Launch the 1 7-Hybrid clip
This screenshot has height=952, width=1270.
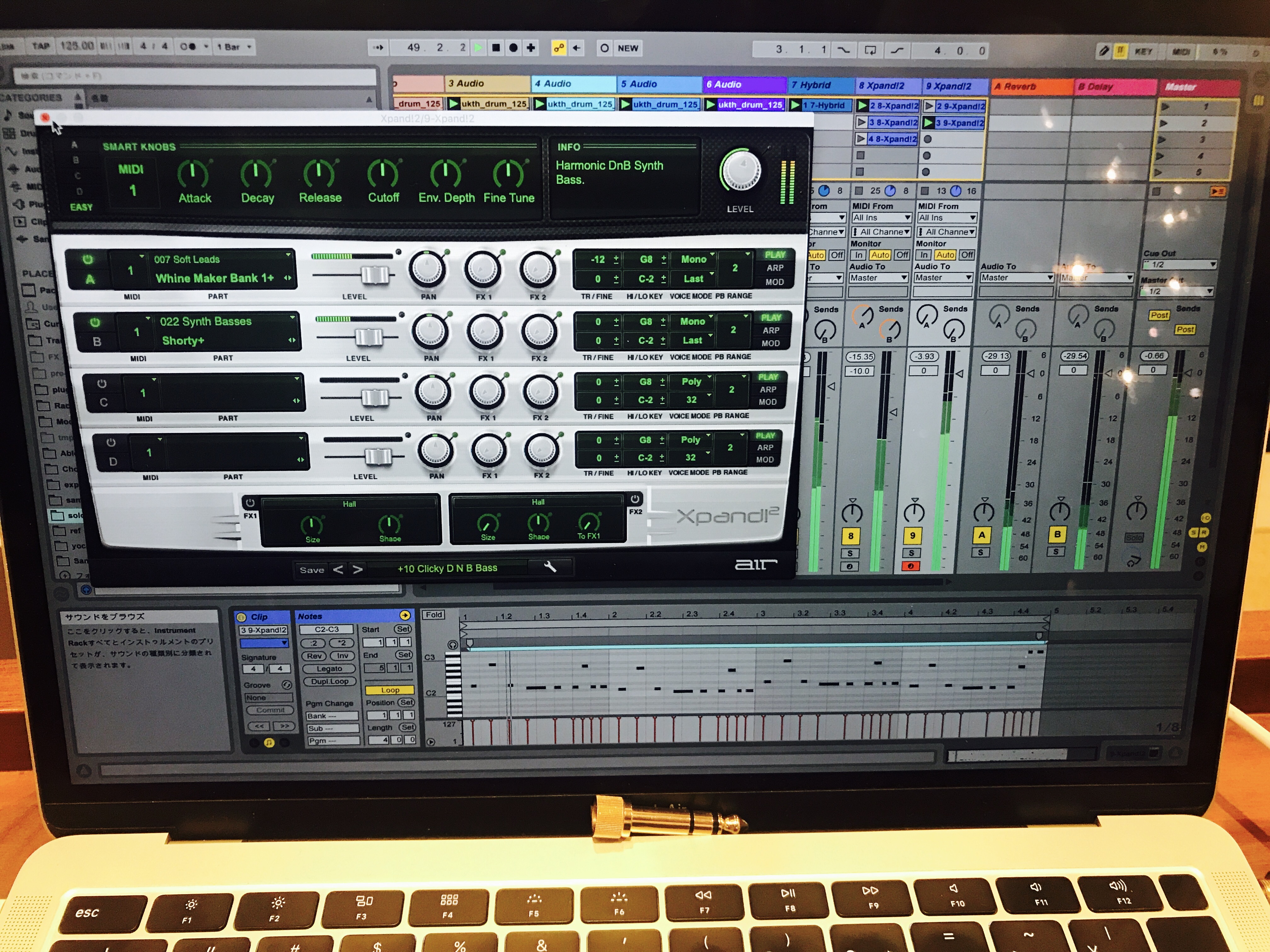[x=795, y=105]
